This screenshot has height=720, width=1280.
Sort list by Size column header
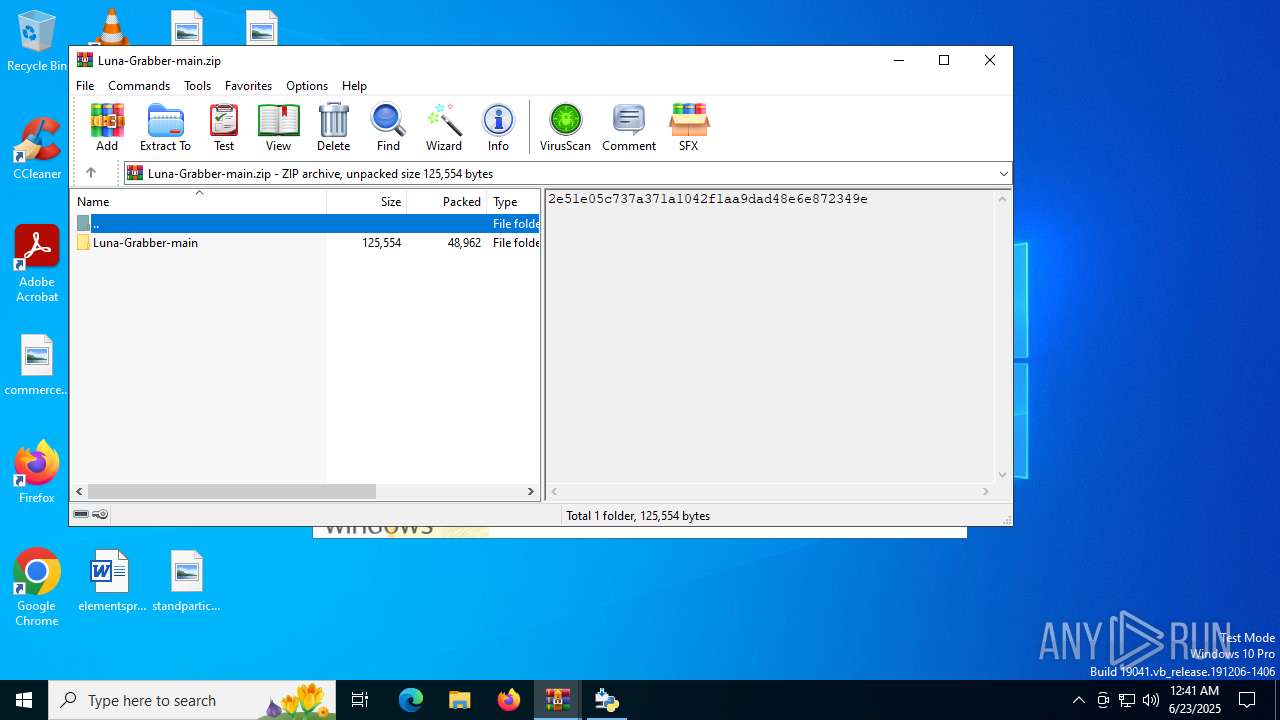click(367, 201)
